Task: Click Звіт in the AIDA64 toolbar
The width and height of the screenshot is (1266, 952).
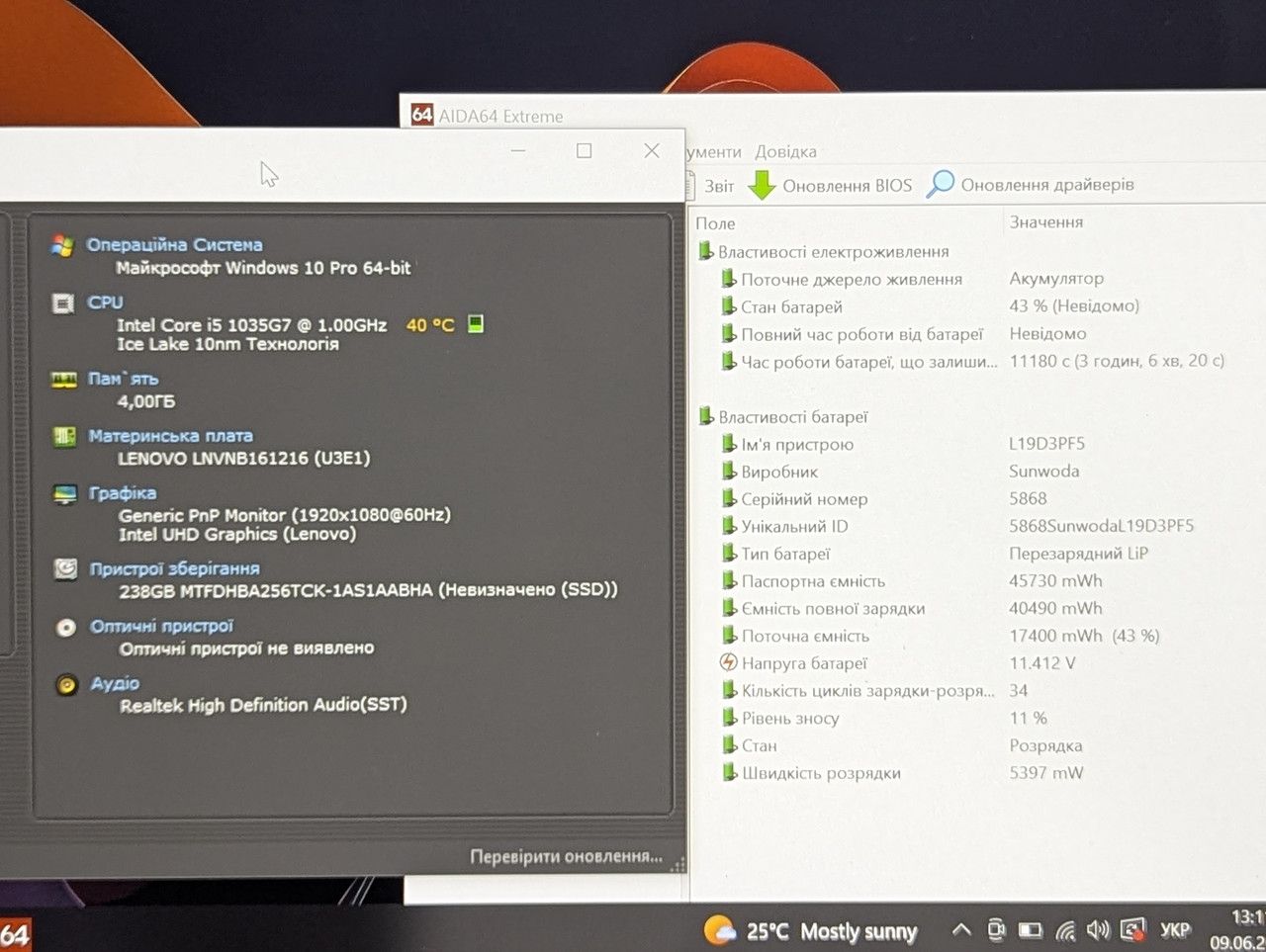Action: (x=719, y=186)
